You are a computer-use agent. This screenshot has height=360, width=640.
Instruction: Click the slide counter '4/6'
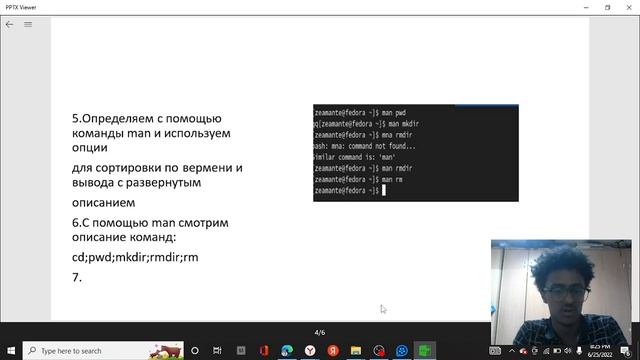pyautogui.click(x=320, y=333)
